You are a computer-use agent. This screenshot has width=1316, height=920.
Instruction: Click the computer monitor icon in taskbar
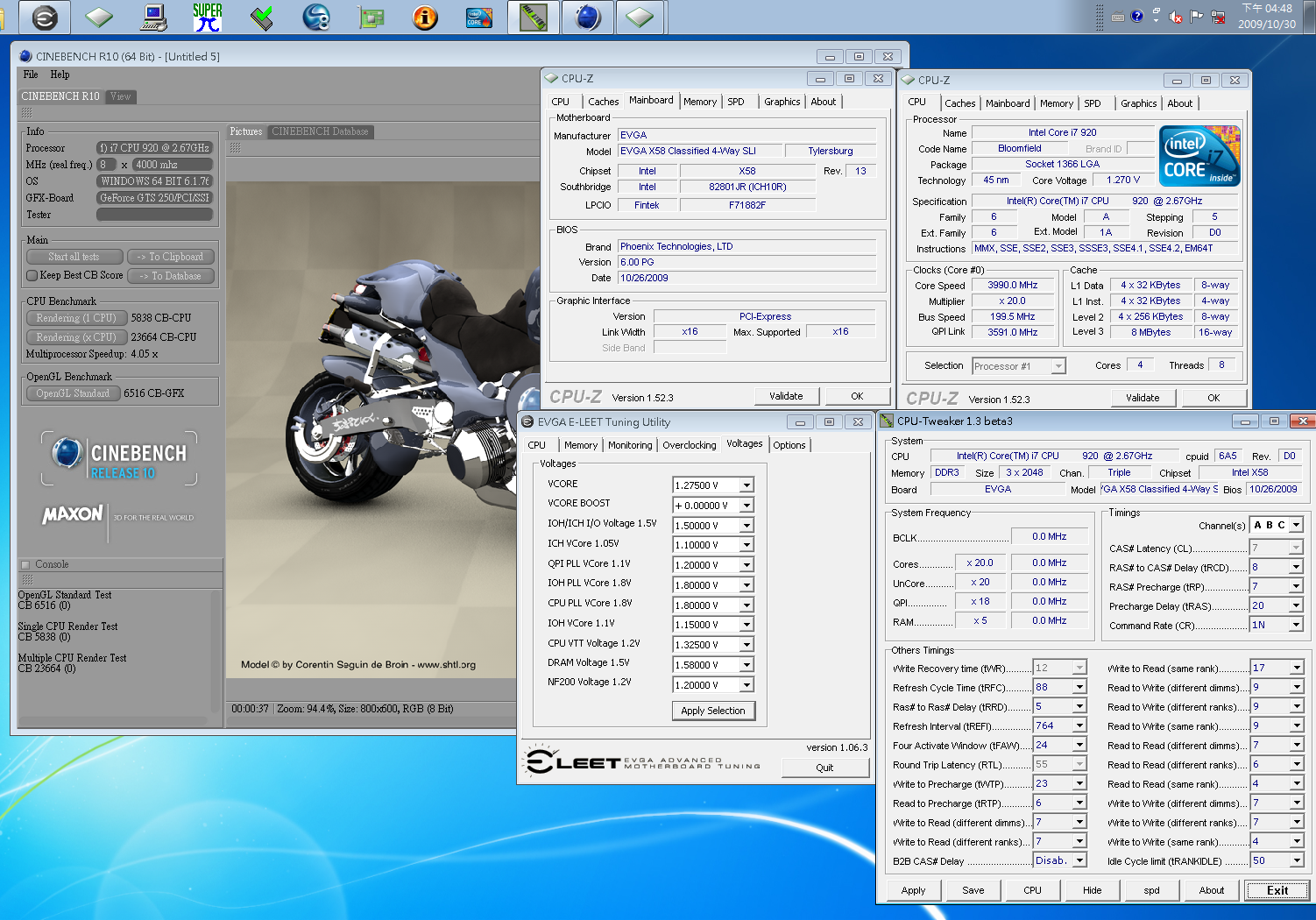154,18
